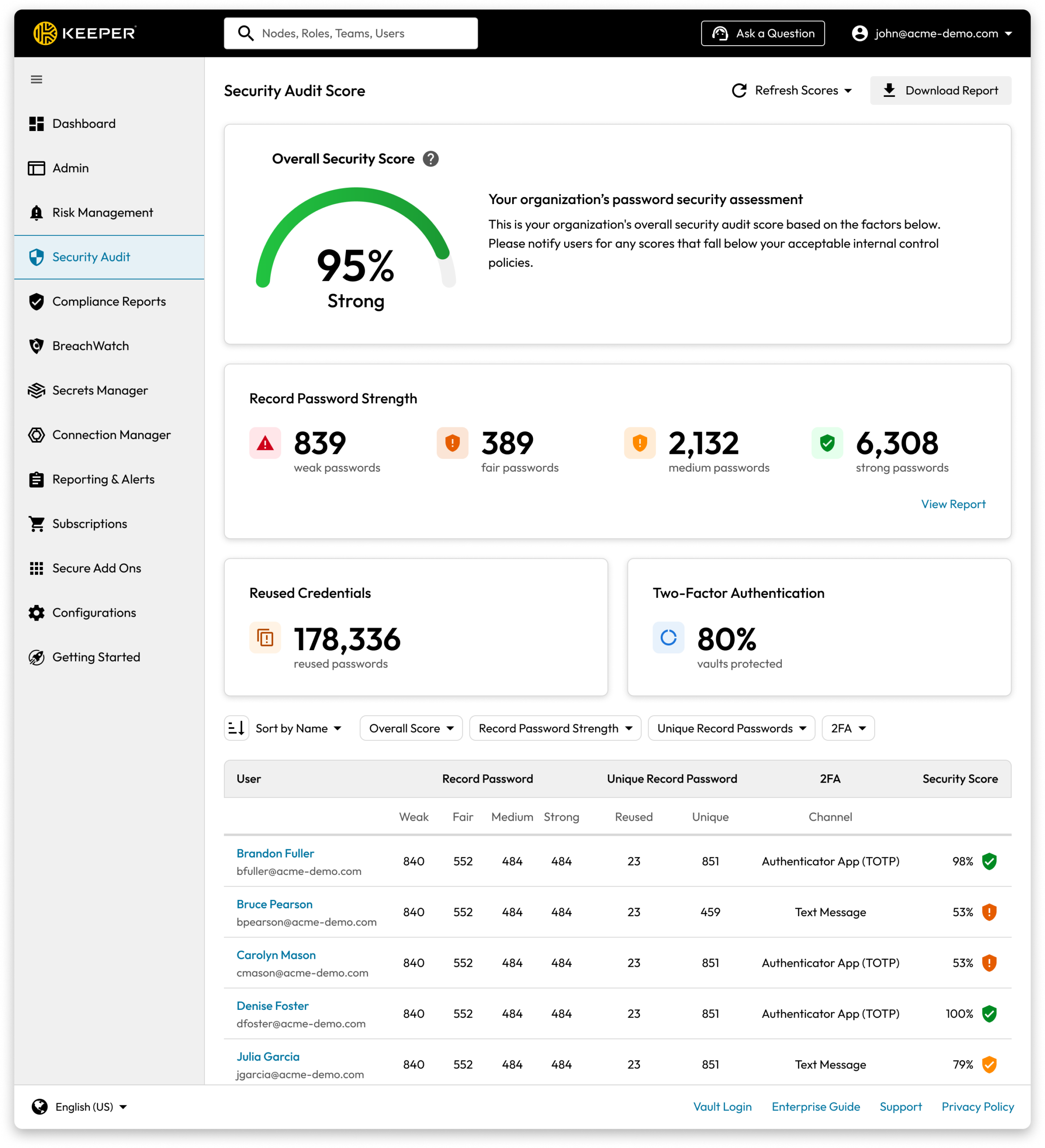Open the Subscriptions cart icon
Image resolution: width=1045 pixels, height=1148 pixels.
[36, 523]
